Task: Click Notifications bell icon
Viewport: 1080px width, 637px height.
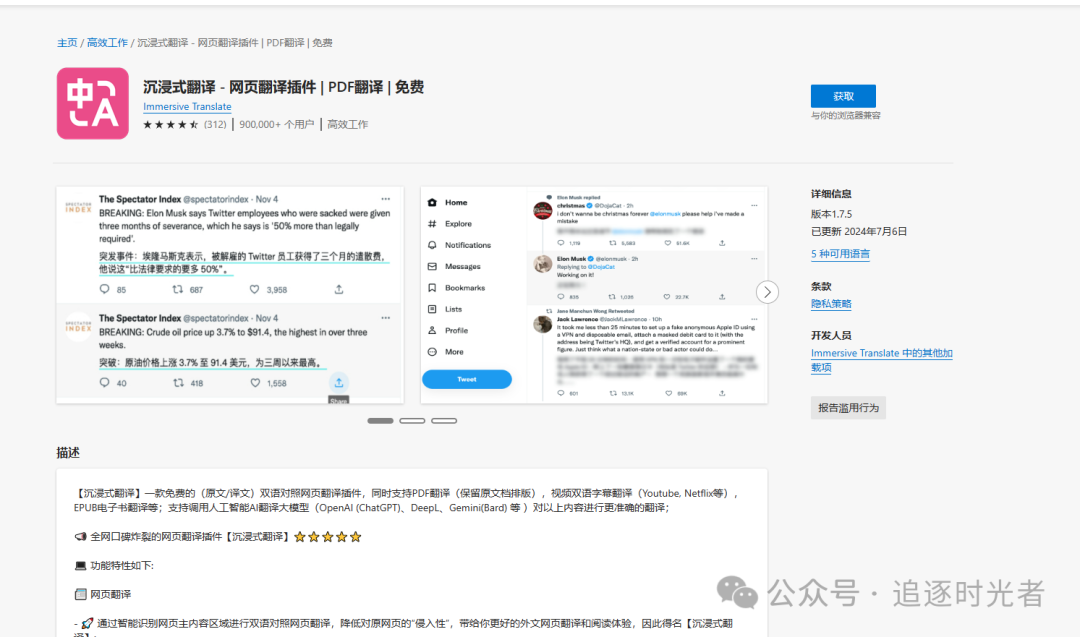Action: click(x=432, y=245)
